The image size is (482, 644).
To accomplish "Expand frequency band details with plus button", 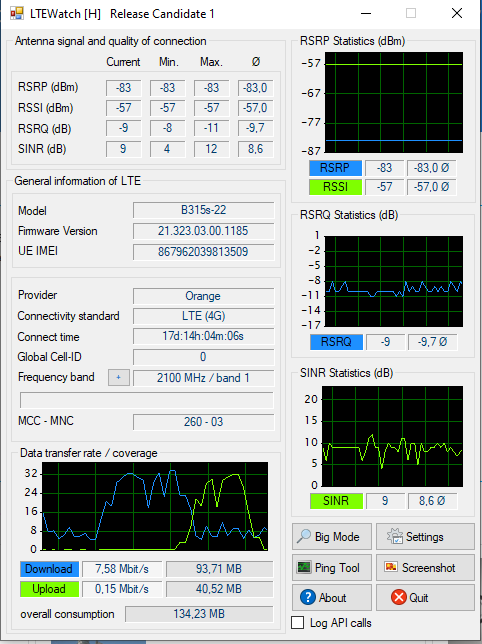I will 119,377.
